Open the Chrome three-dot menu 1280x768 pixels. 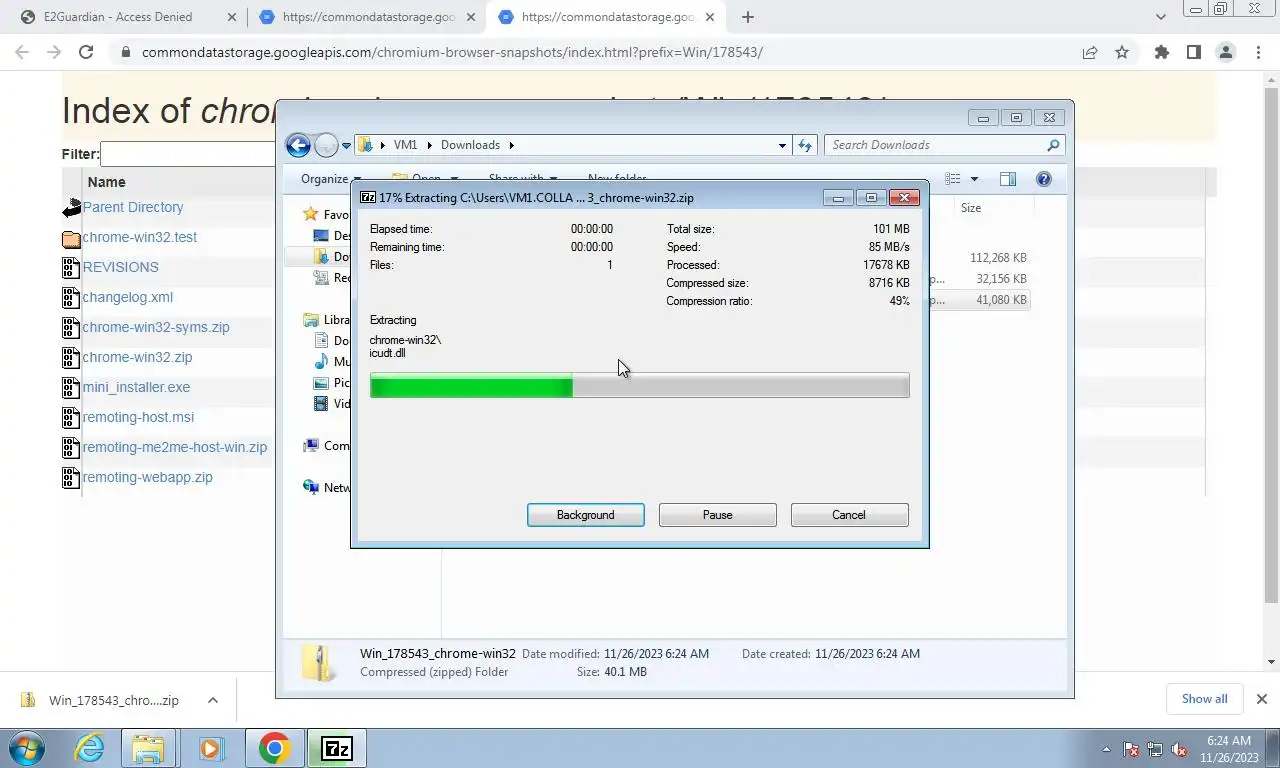[1258, 52]
